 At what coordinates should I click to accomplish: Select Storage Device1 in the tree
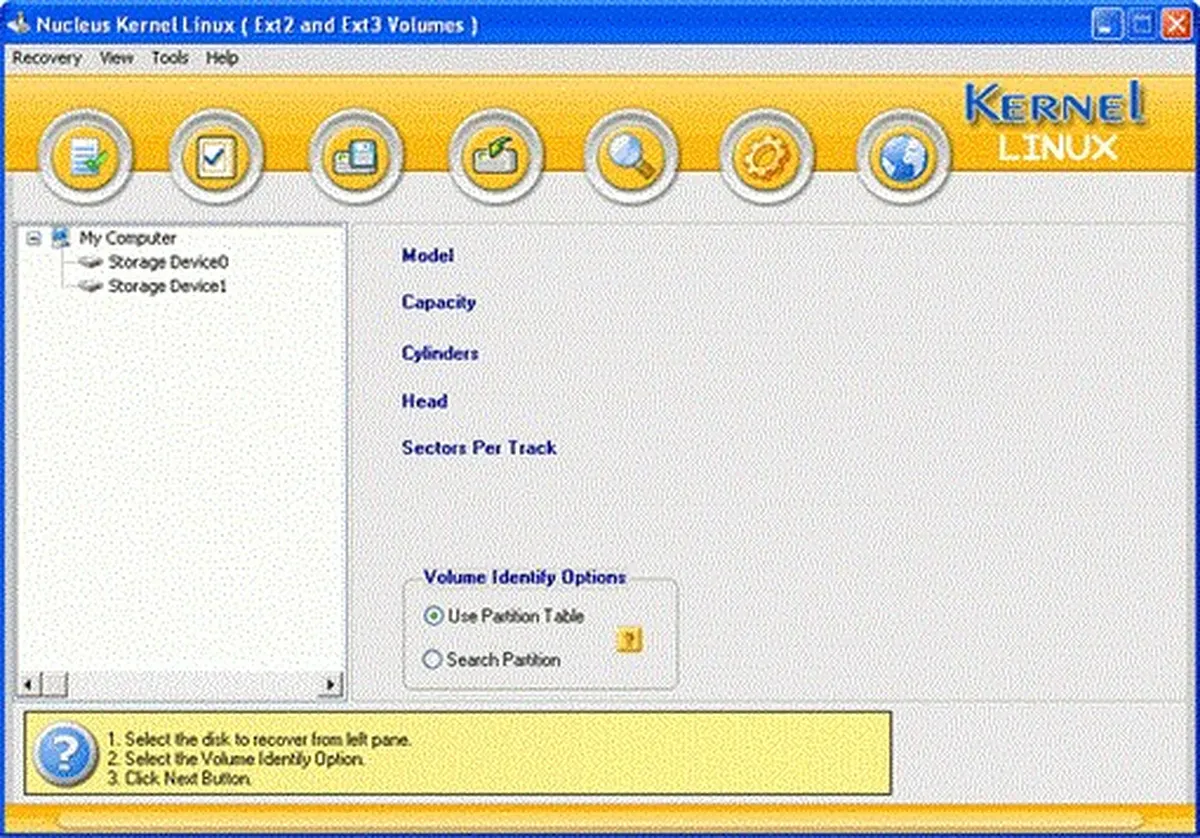pyautogui.click(x=168, y=286)
